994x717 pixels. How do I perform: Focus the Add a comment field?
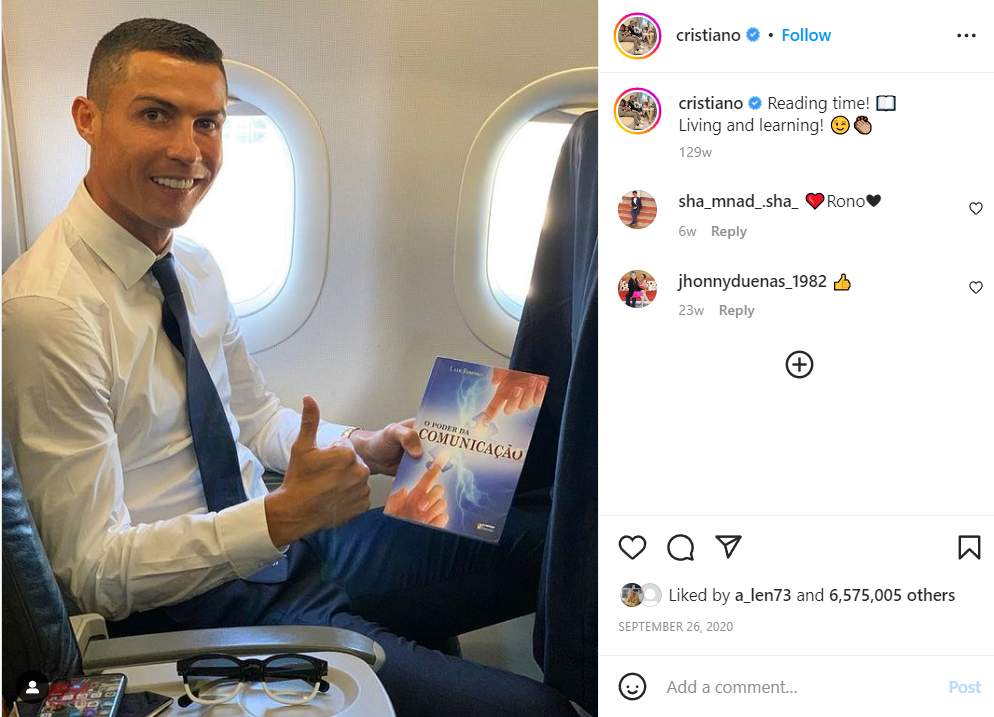coord(799,687)
